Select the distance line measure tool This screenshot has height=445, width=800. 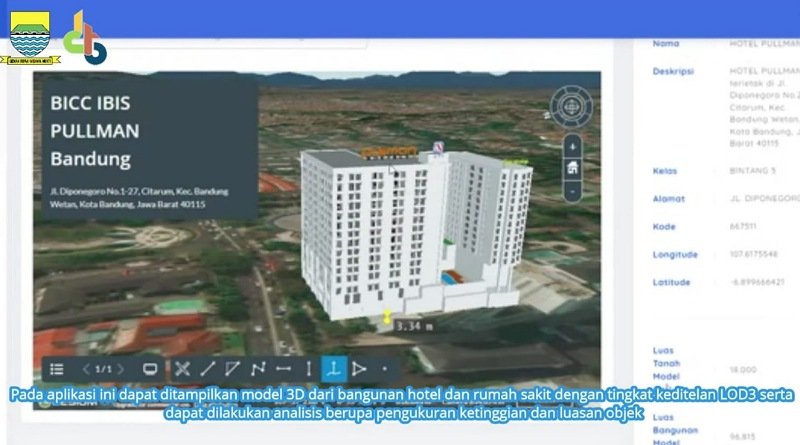207,368
